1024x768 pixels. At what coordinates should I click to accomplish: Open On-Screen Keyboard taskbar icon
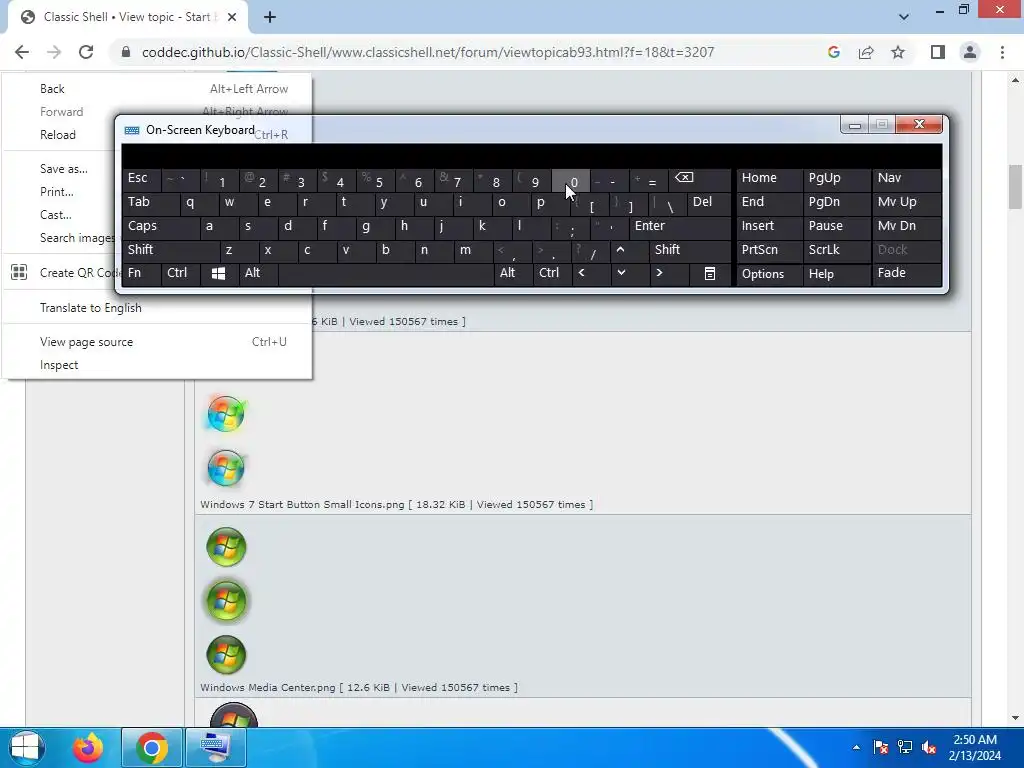point(216,748)
